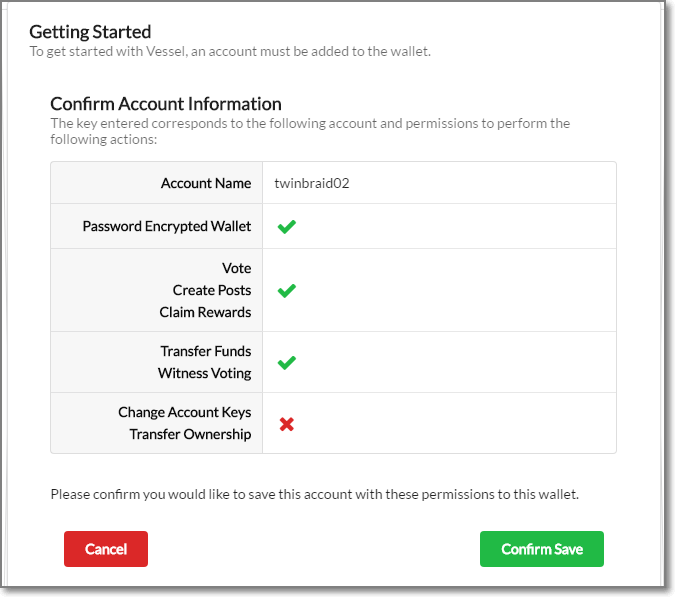Image resolution: width=675 pixels, height=597 pixels.
Task: Click the Getting Started heading
Action: pos(90,33)
